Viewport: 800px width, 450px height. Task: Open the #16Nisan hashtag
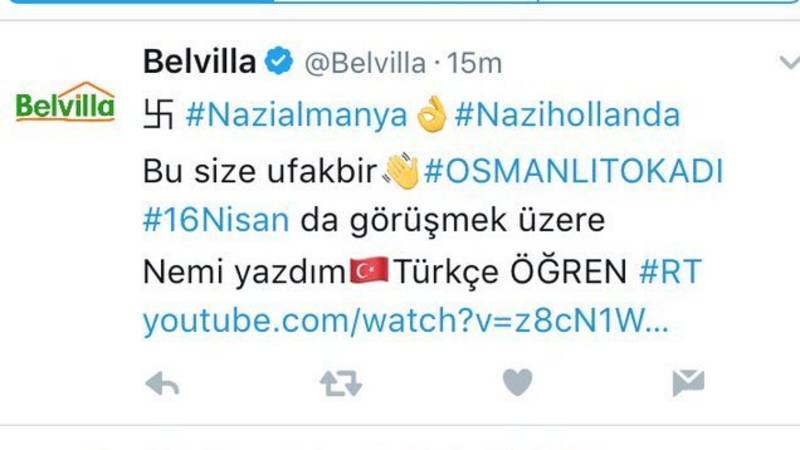[216, 220]
